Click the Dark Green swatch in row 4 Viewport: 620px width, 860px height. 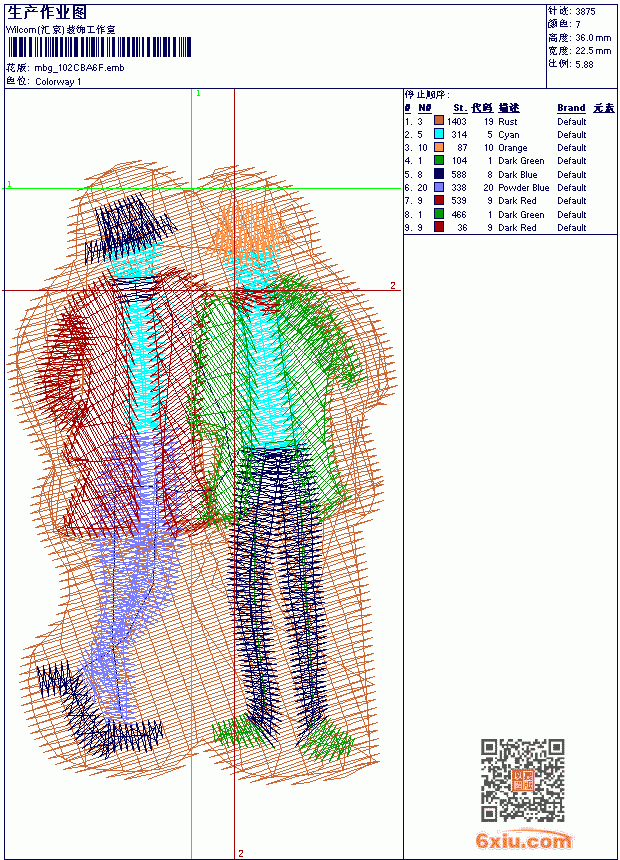(439, 160)
